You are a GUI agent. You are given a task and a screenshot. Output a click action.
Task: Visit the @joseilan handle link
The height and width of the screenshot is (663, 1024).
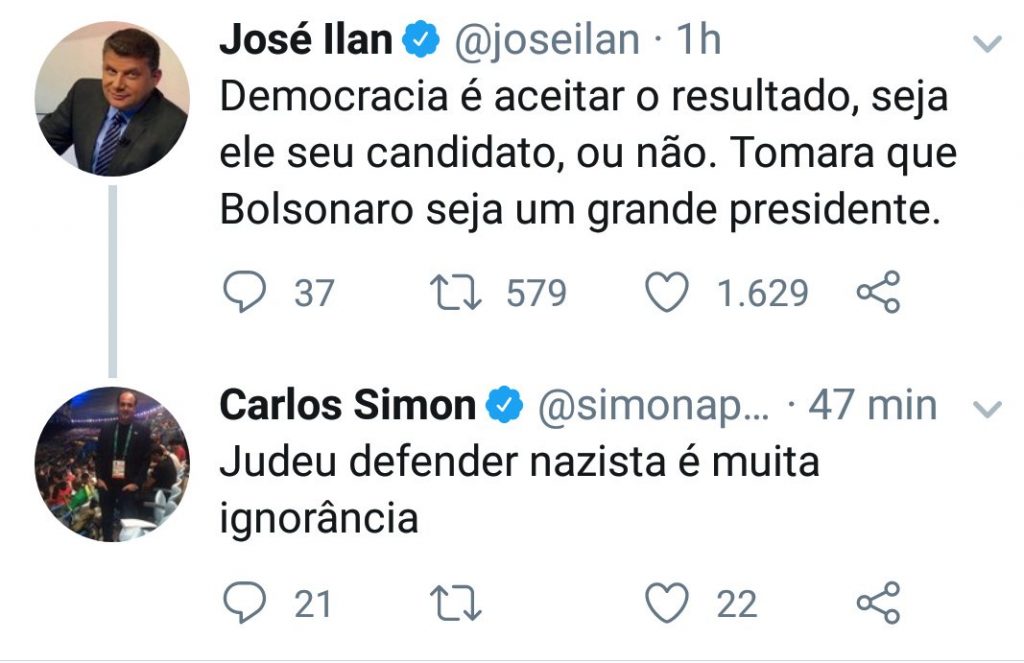coord(547,40)
